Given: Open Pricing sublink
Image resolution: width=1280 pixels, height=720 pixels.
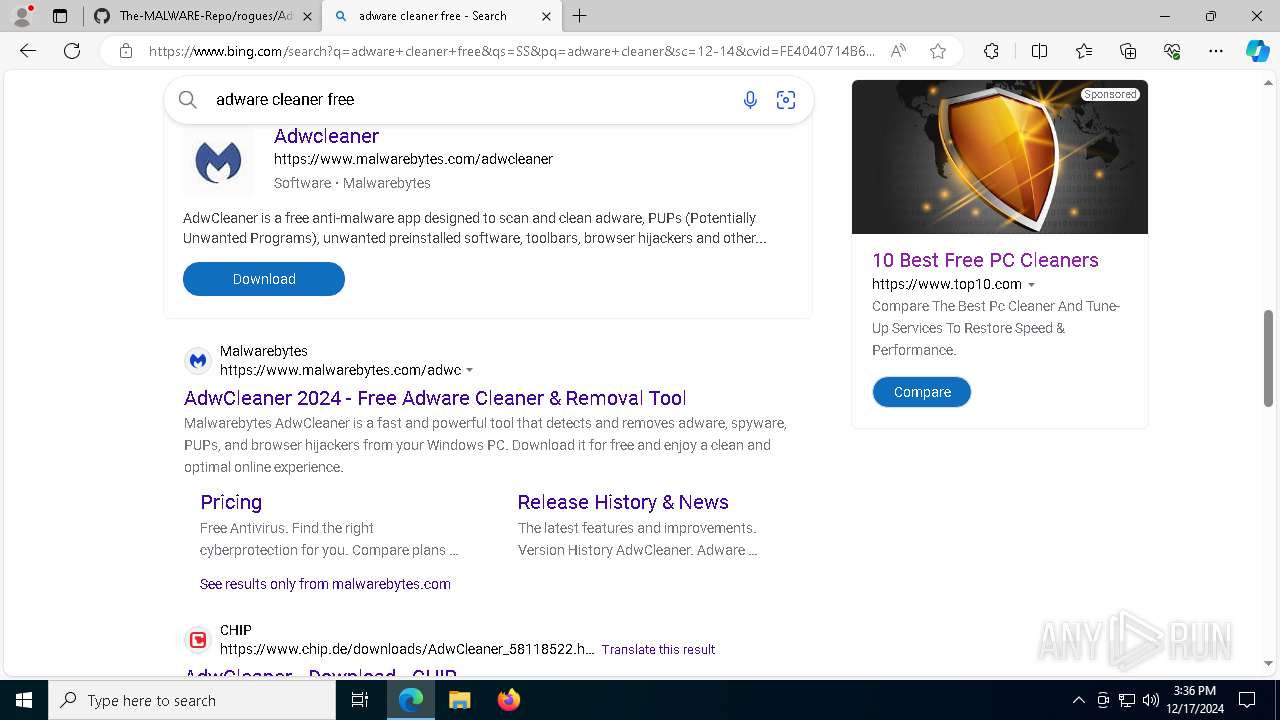Looking at the screenshot, I should pos(231,502).
